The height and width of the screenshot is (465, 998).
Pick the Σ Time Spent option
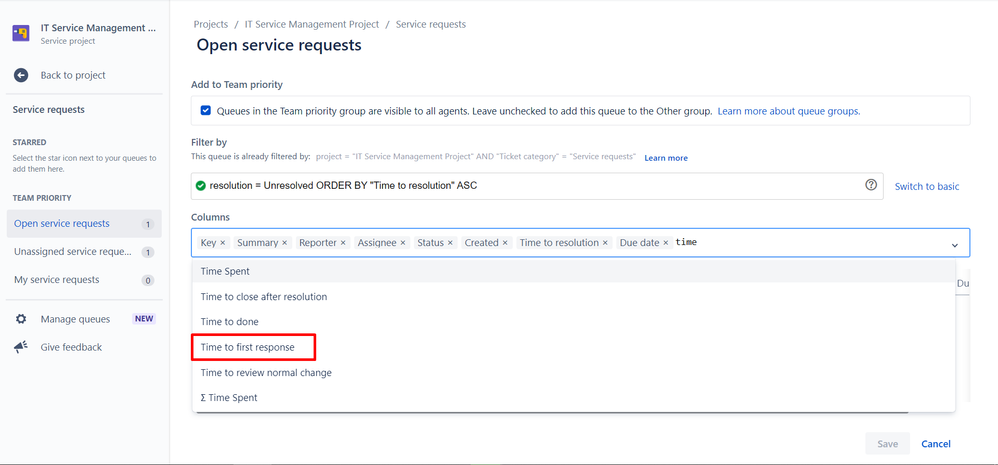[573, 398]
